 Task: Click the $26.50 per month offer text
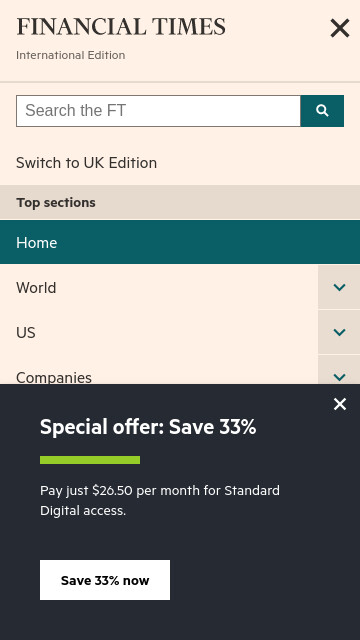pos(160,500)
